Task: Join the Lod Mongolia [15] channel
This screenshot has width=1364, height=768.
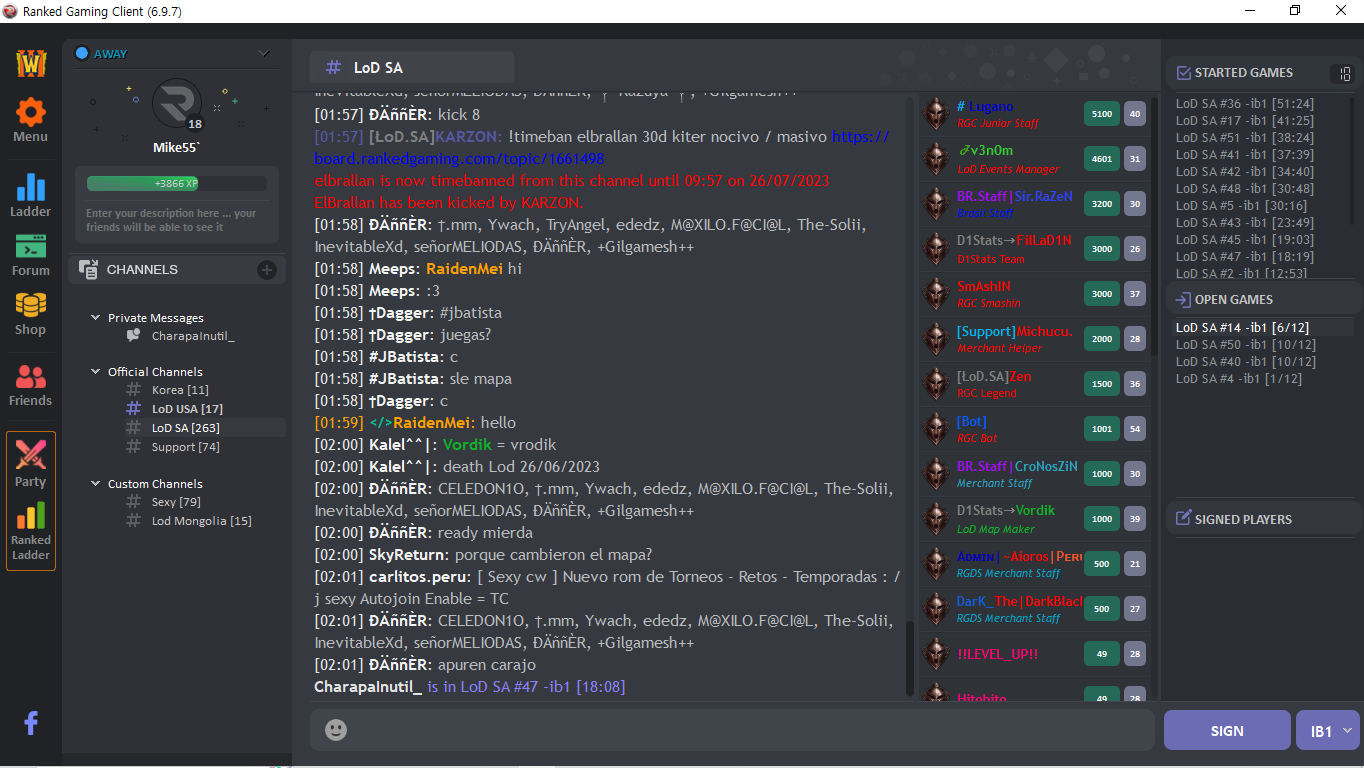Action: [202, 521]
